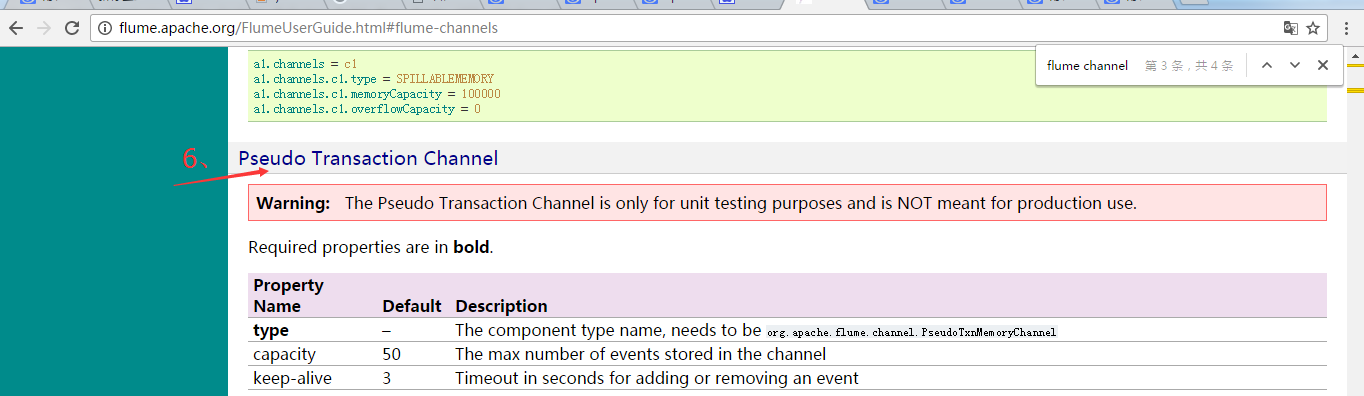Click the code line with 'SPILLABLEMEMORY'

pos(373,79)
